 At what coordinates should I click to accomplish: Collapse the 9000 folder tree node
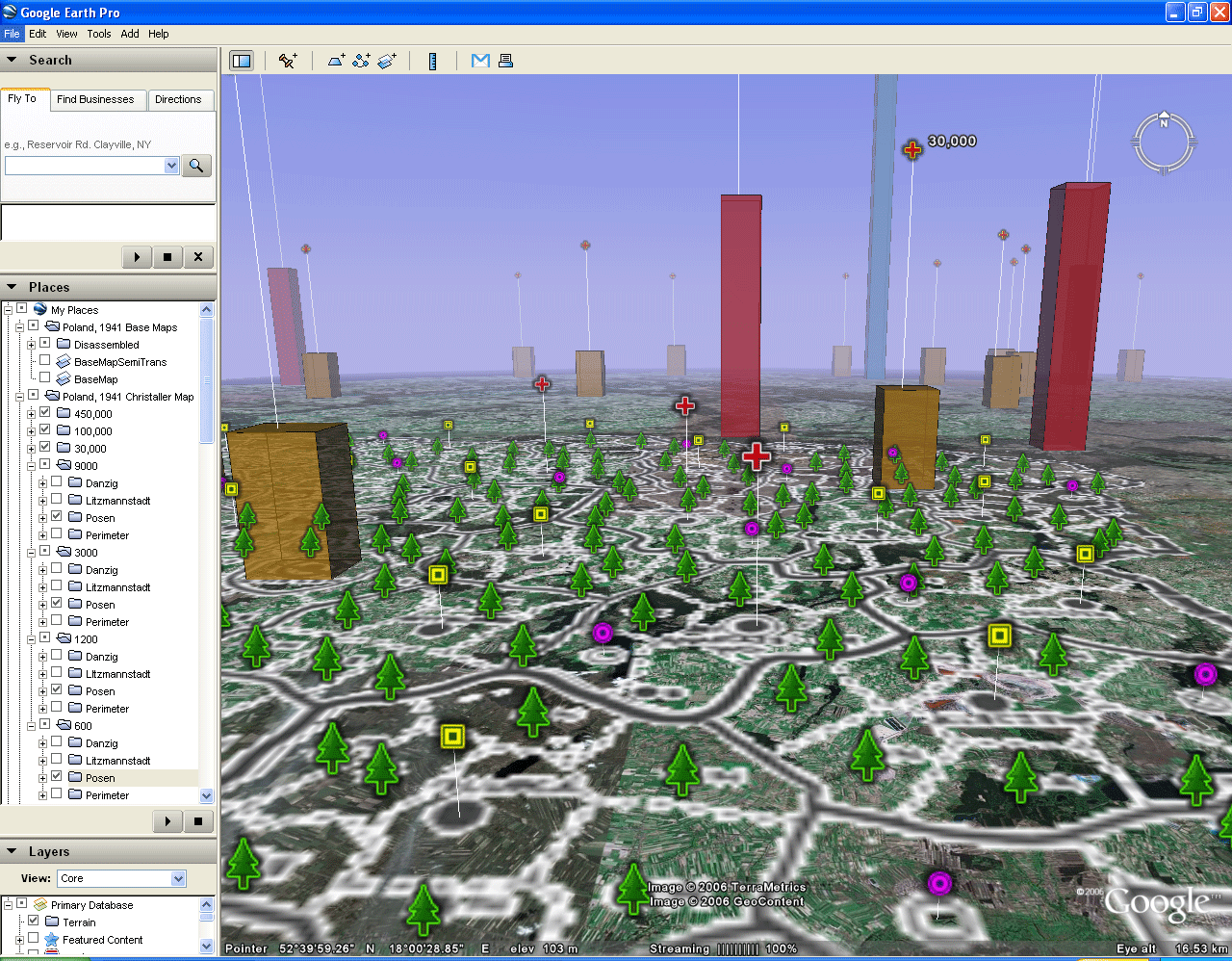[31, 466]
